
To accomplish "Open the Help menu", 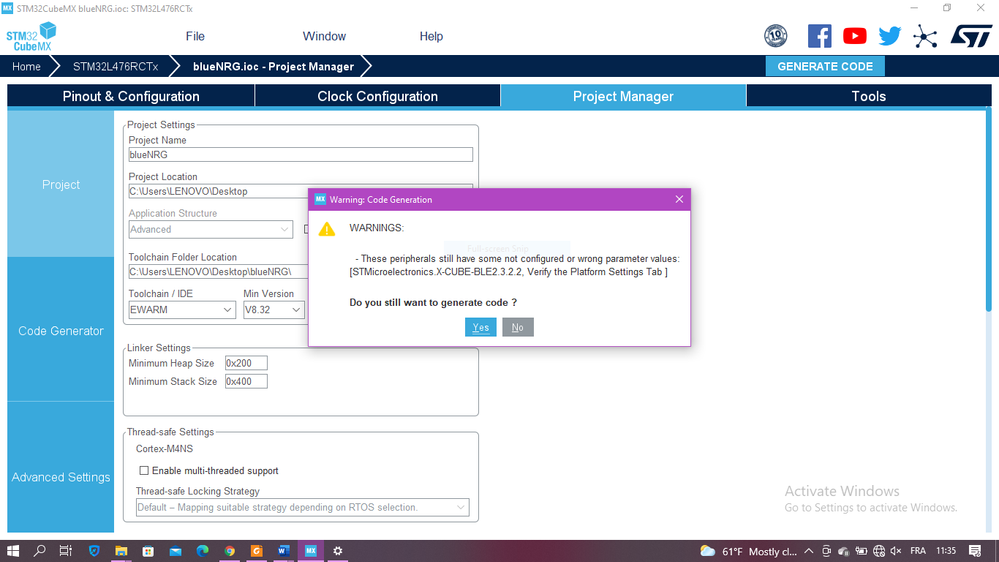I will click(431, 36).
